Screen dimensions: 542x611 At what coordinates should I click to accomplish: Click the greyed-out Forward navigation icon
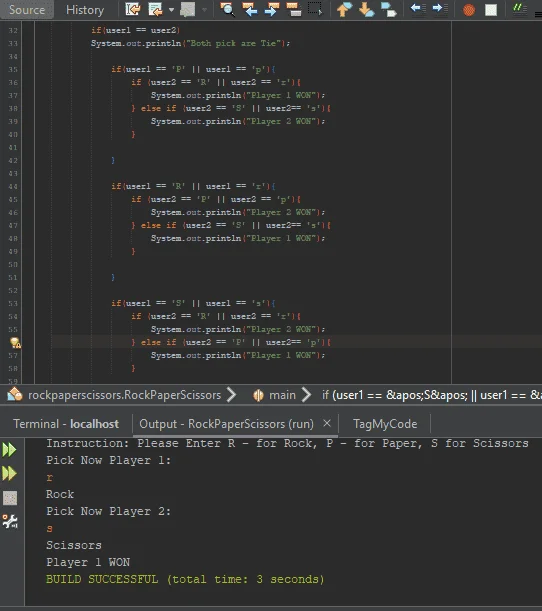187,9
